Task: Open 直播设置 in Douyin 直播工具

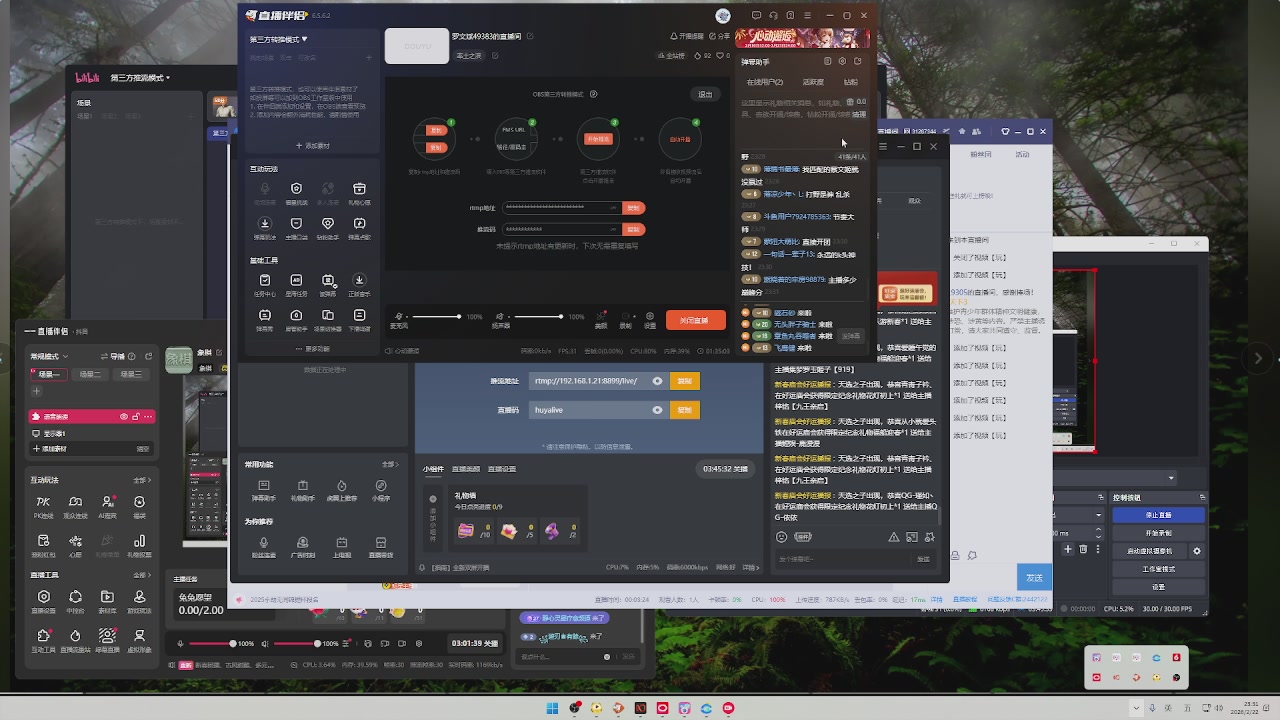Action: tap(43, 600)
